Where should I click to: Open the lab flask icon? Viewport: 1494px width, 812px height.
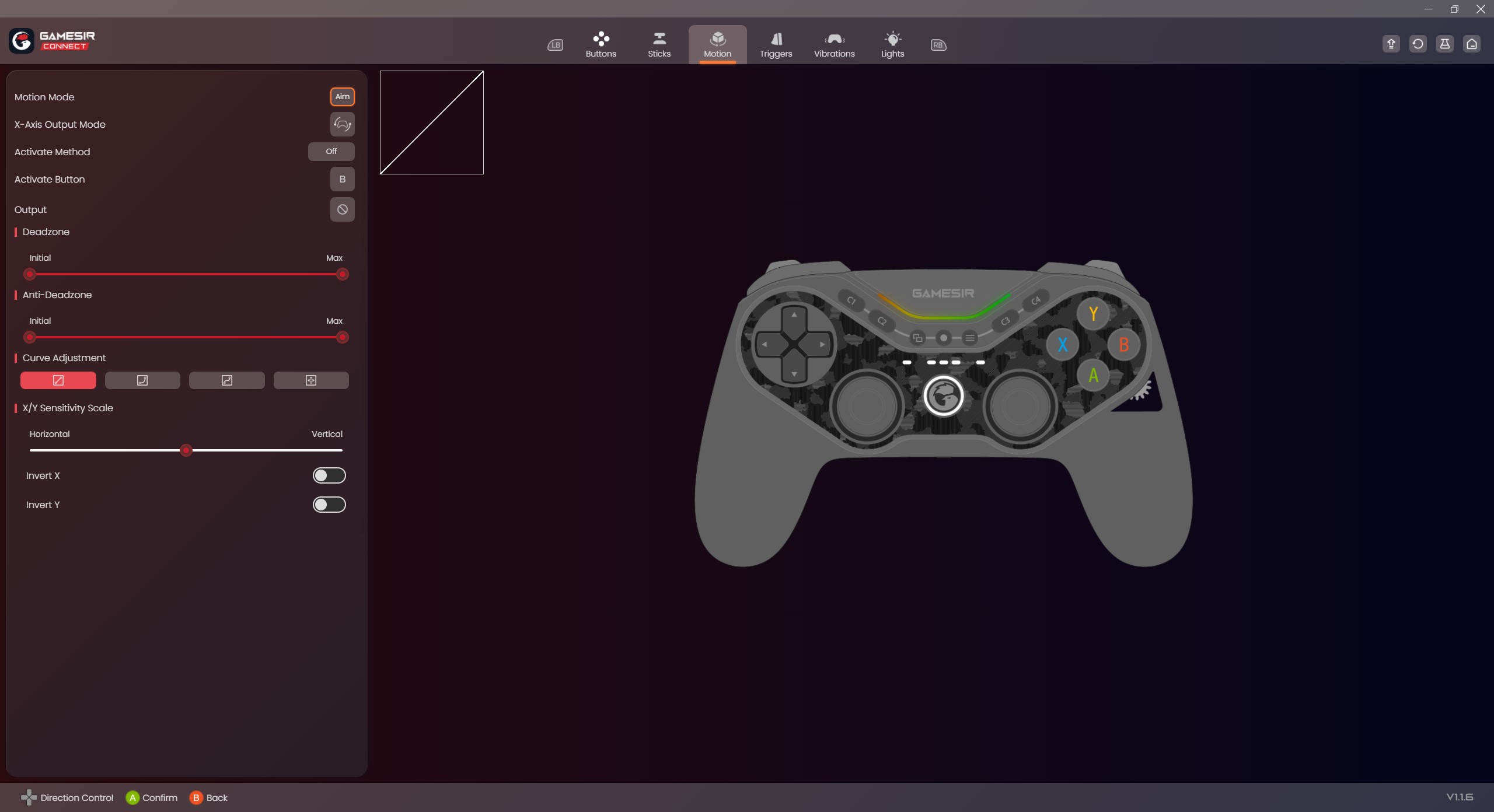pyautogui.click(x=1445, y=44)
